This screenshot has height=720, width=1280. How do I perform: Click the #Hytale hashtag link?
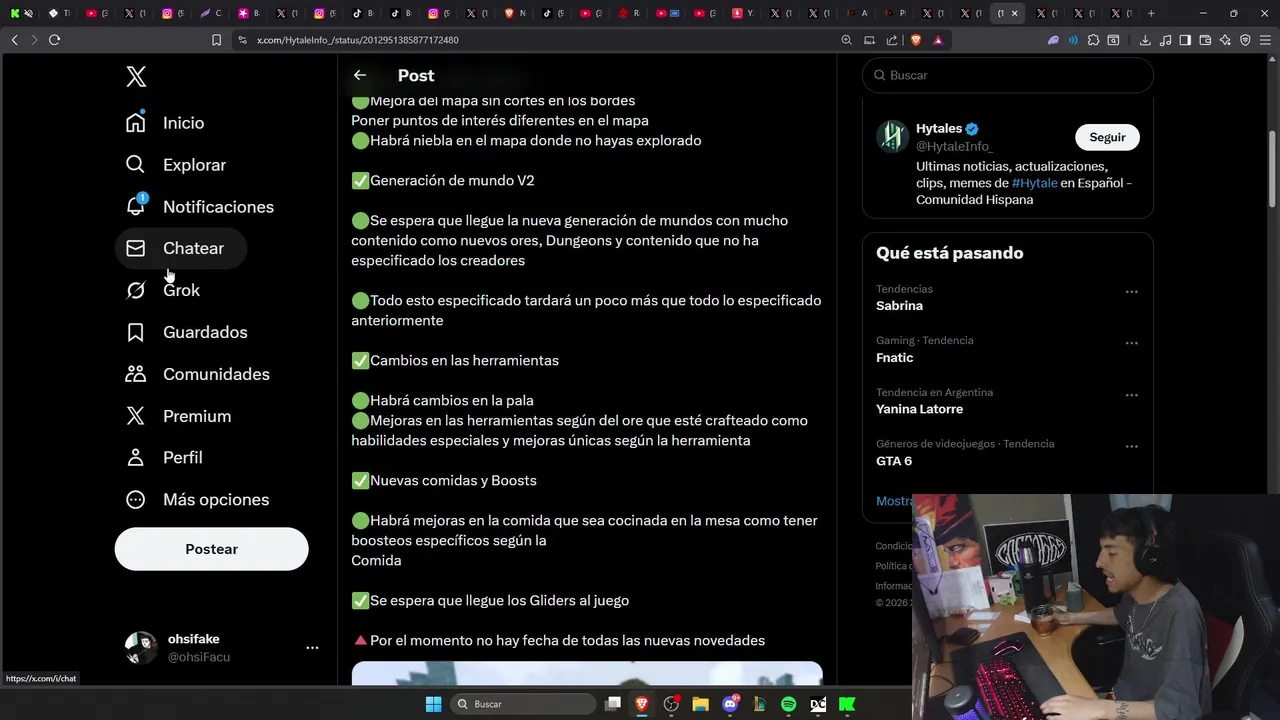pos(1034,183)
